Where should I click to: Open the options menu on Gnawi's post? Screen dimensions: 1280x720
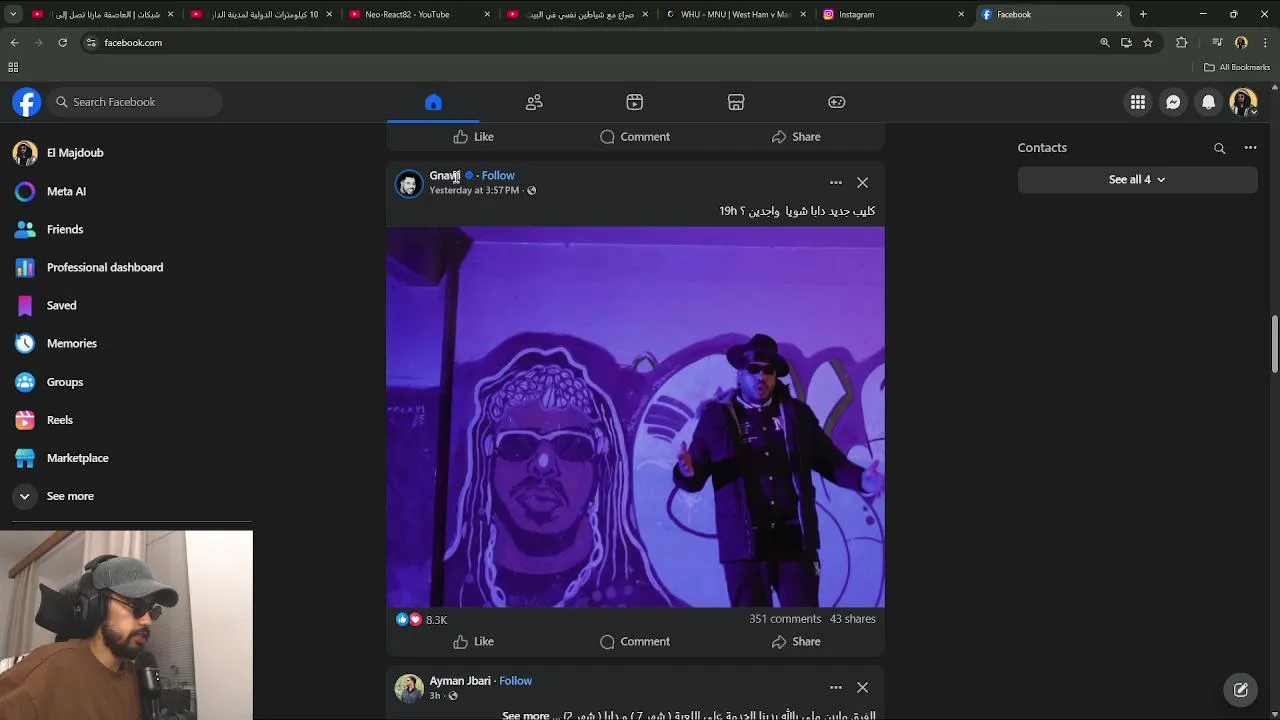836,183
